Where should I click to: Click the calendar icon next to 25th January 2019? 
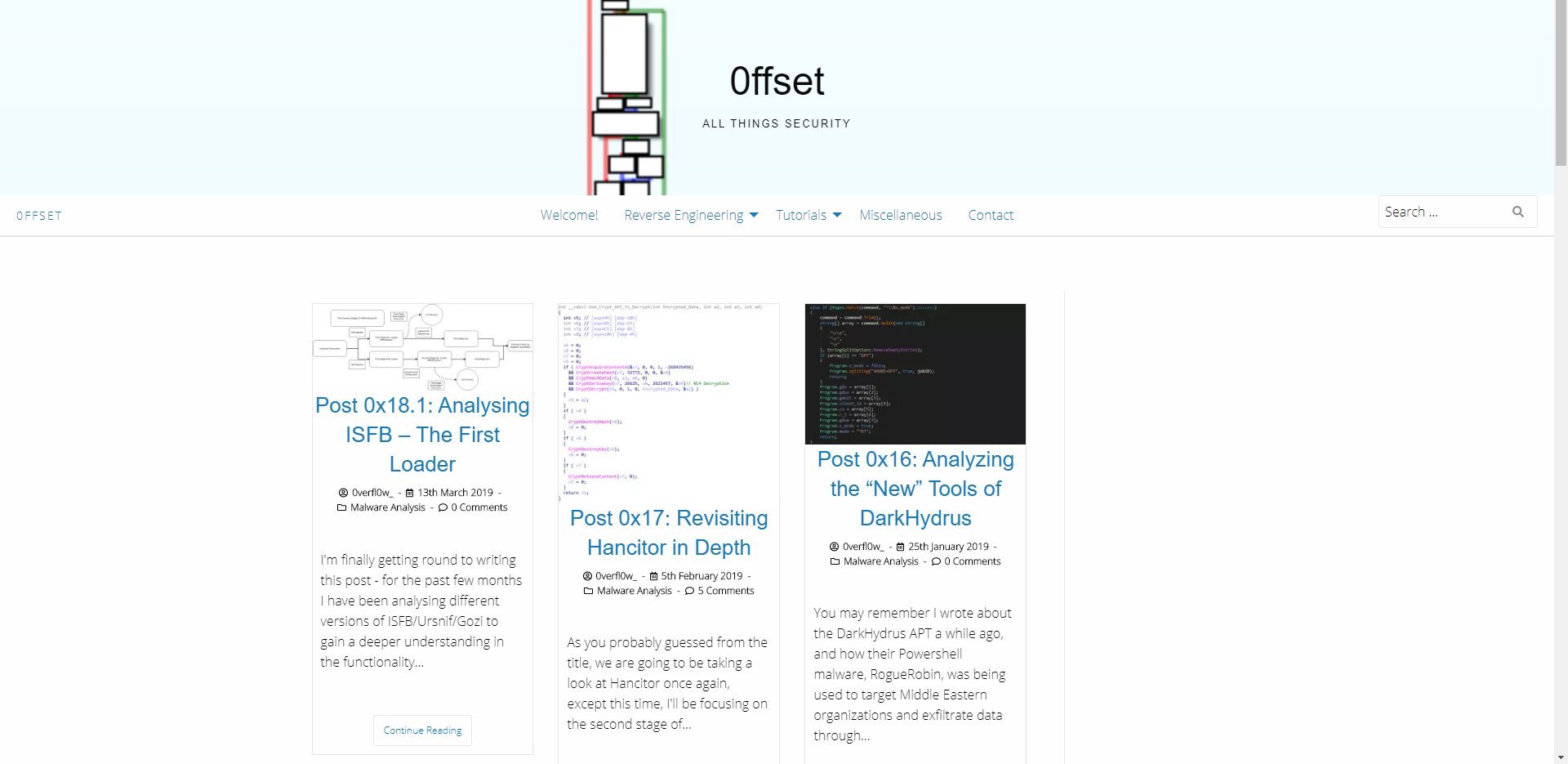[901, 547]
